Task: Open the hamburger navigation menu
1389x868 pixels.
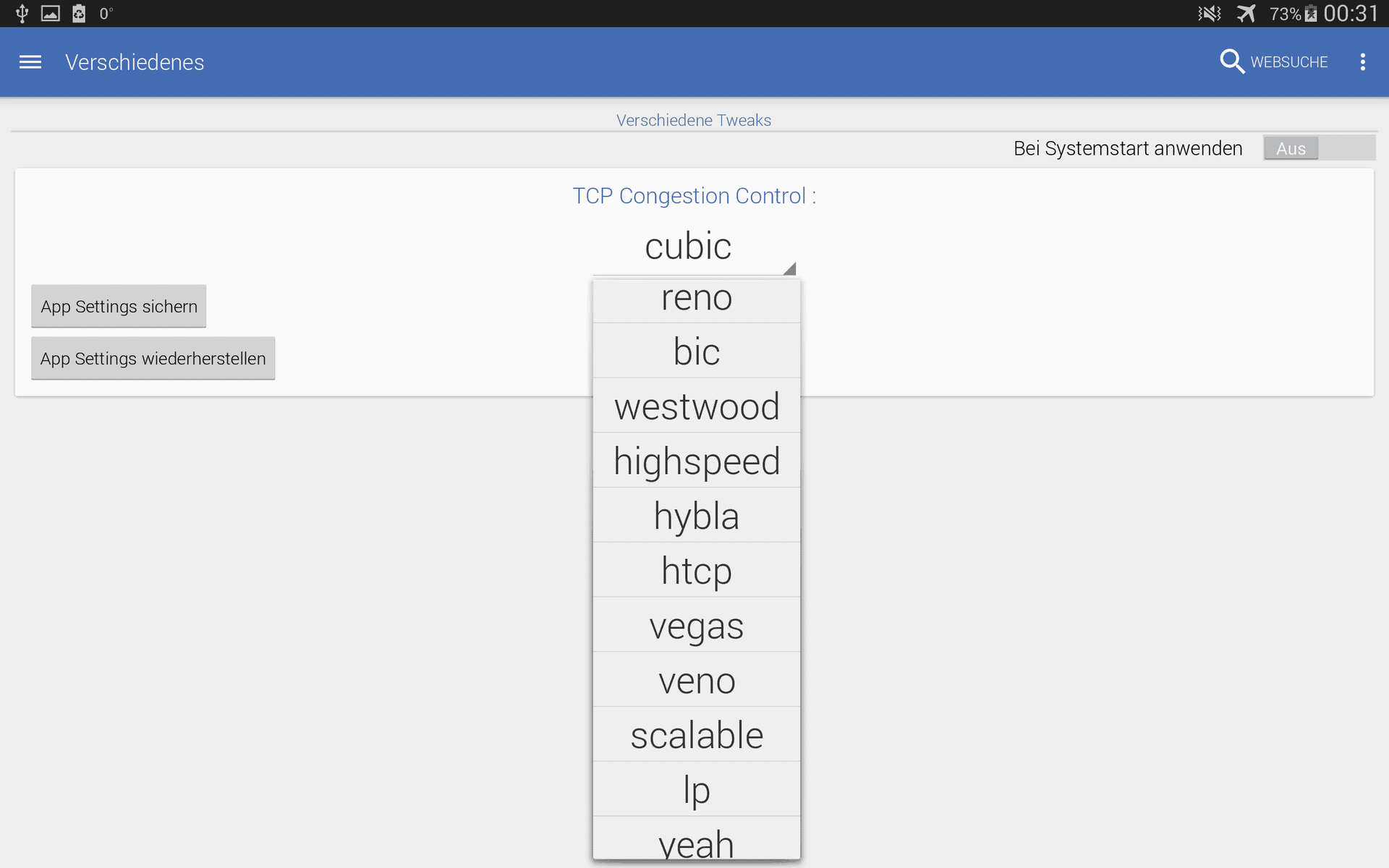Action: tap(30, 62)
